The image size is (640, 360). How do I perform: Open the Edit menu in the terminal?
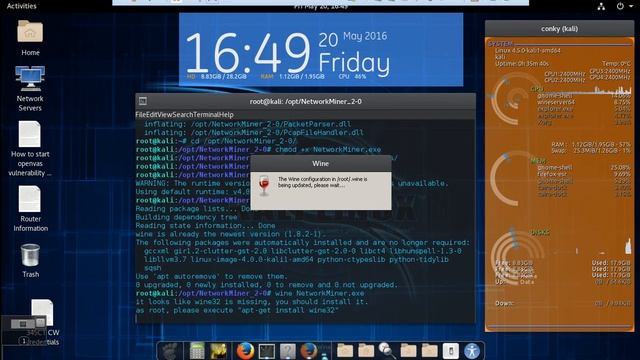151,115
